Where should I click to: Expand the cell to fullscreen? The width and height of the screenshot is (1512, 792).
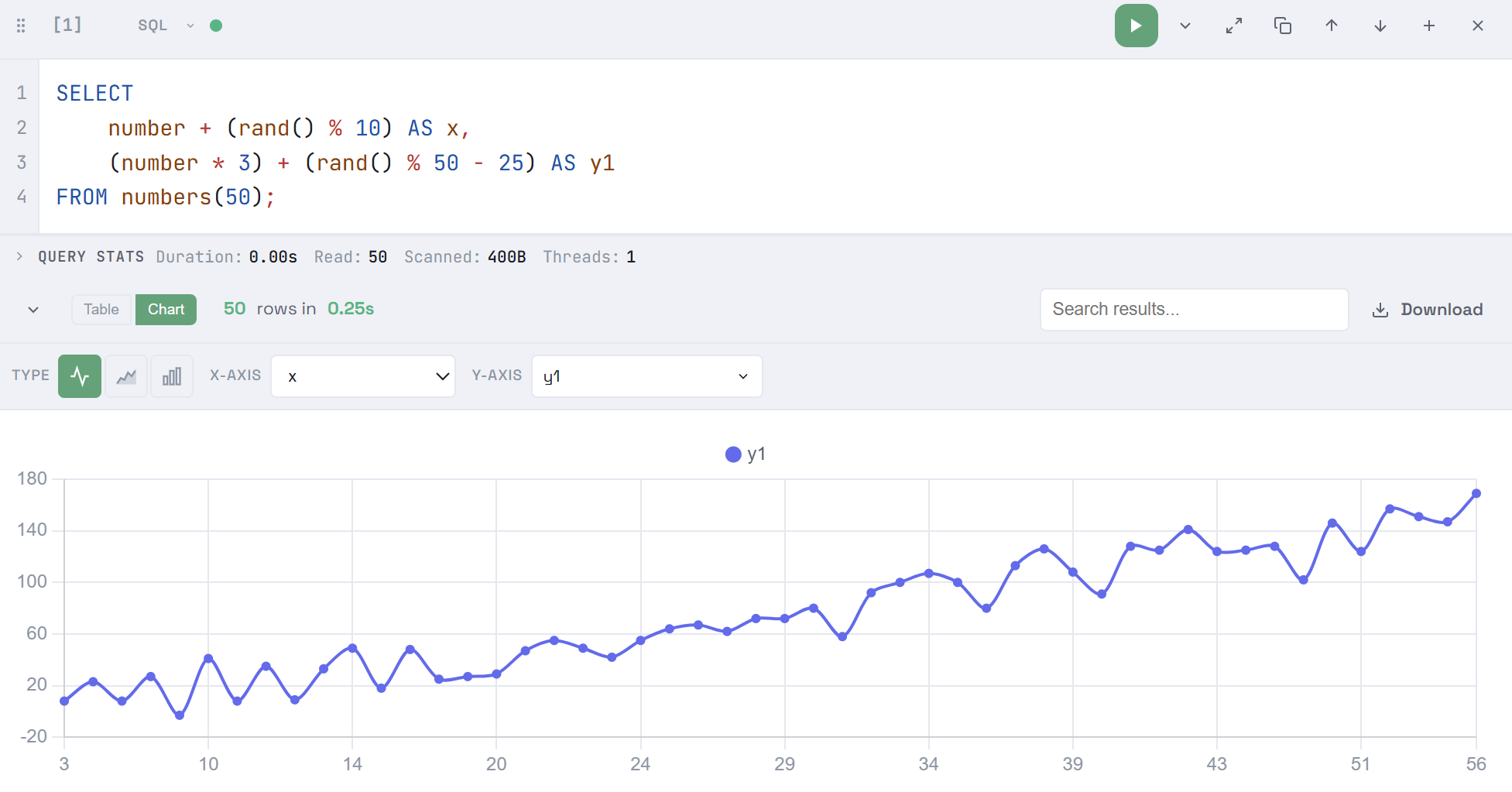tap(1234, 26)
